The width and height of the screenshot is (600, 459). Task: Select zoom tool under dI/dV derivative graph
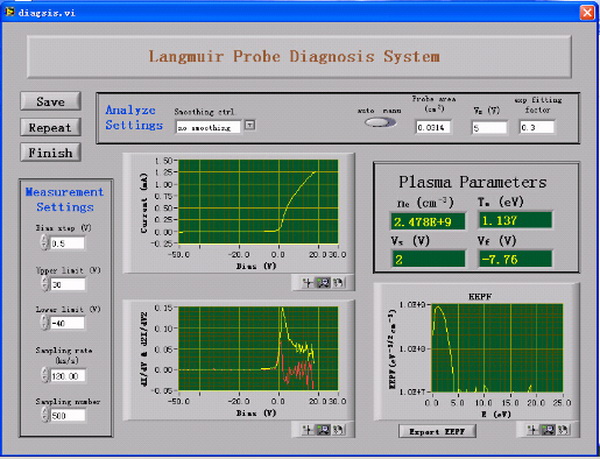(323, 430)
